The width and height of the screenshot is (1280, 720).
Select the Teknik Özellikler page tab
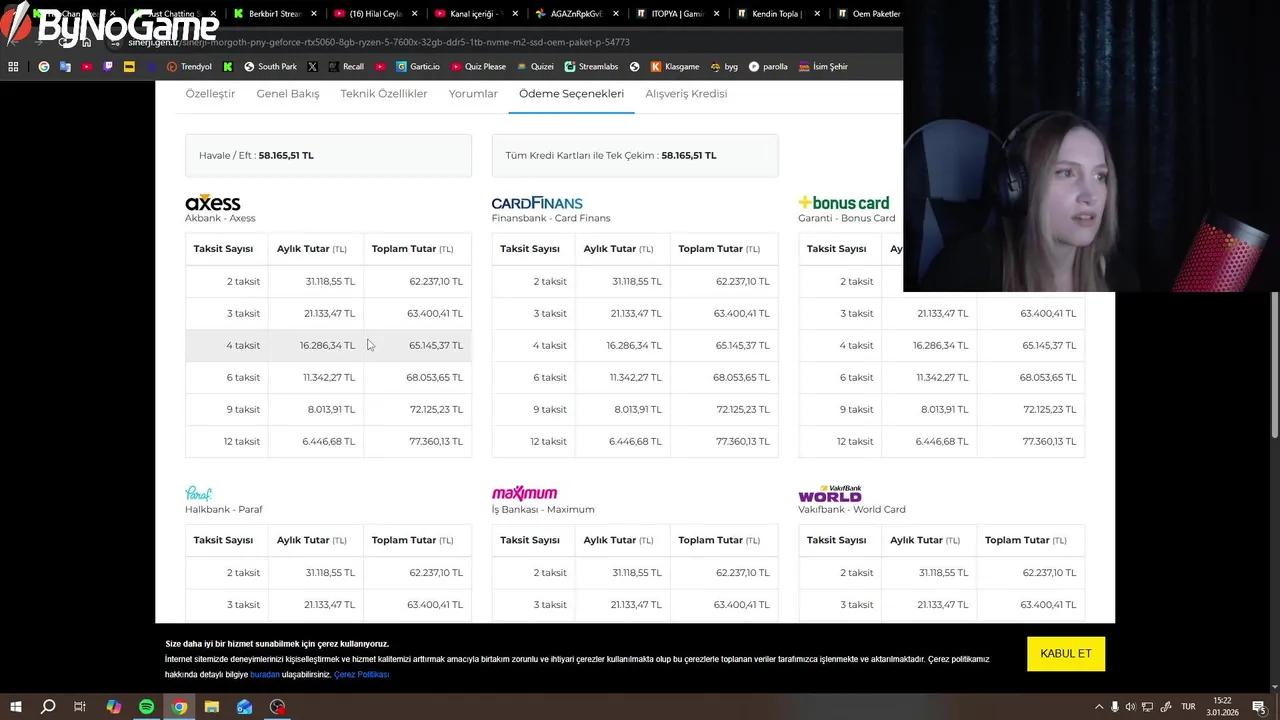pyautogui.click(x=384, y=94)
